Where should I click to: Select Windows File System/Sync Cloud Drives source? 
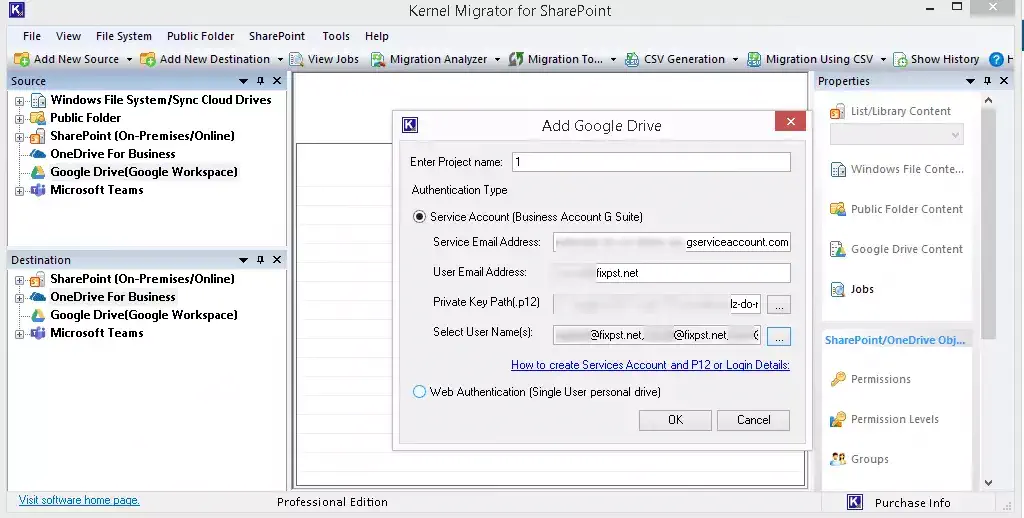pos(161,100)
